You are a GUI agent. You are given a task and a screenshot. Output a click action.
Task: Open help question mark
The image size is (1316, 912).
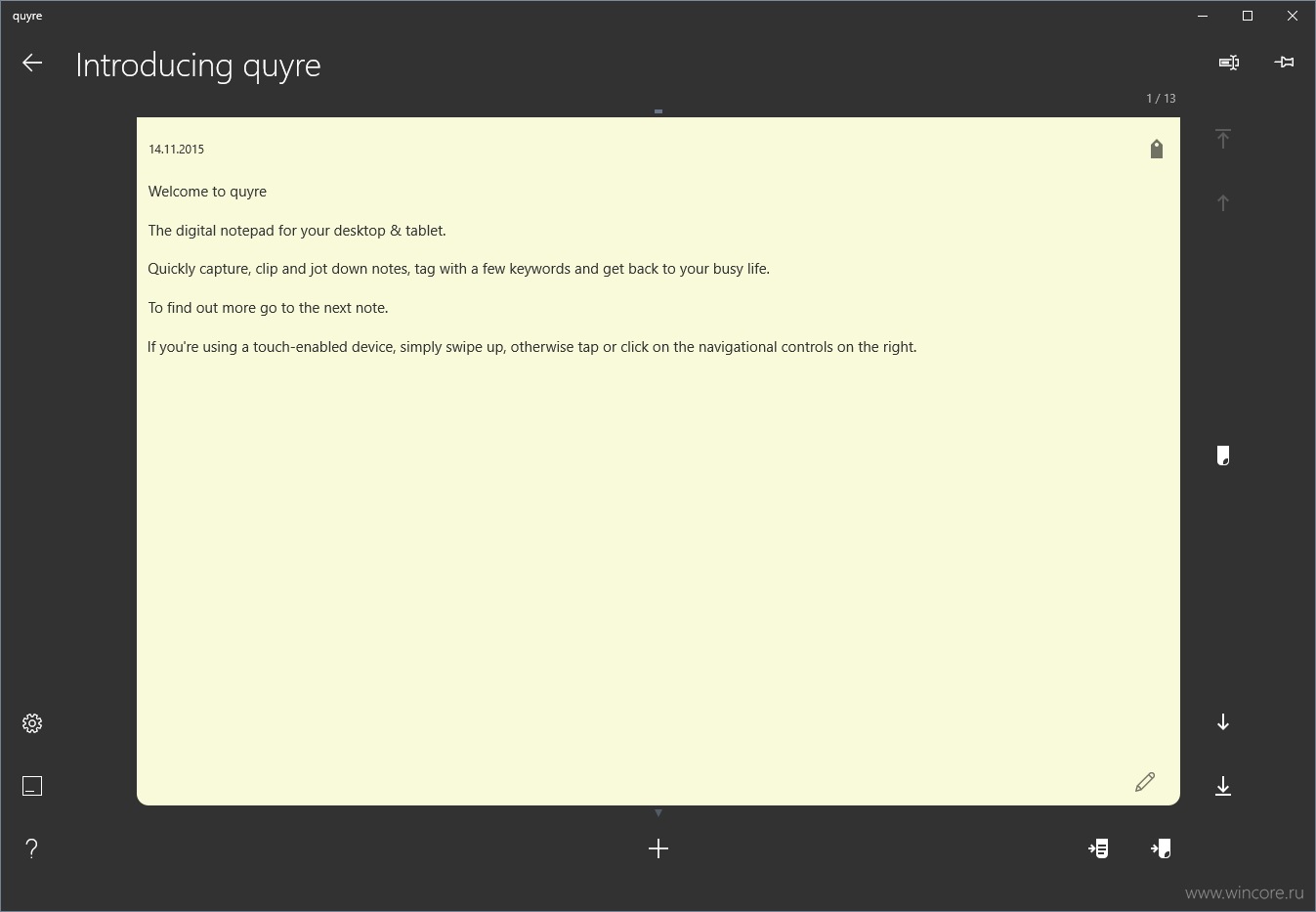(32, 848)
